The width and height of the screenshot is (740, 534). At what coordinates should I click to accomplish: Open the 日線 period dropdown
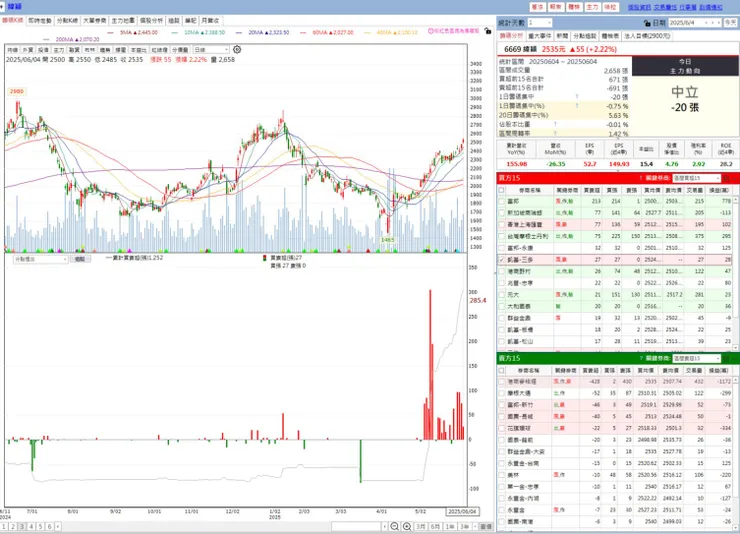click(x=211, y=50)
